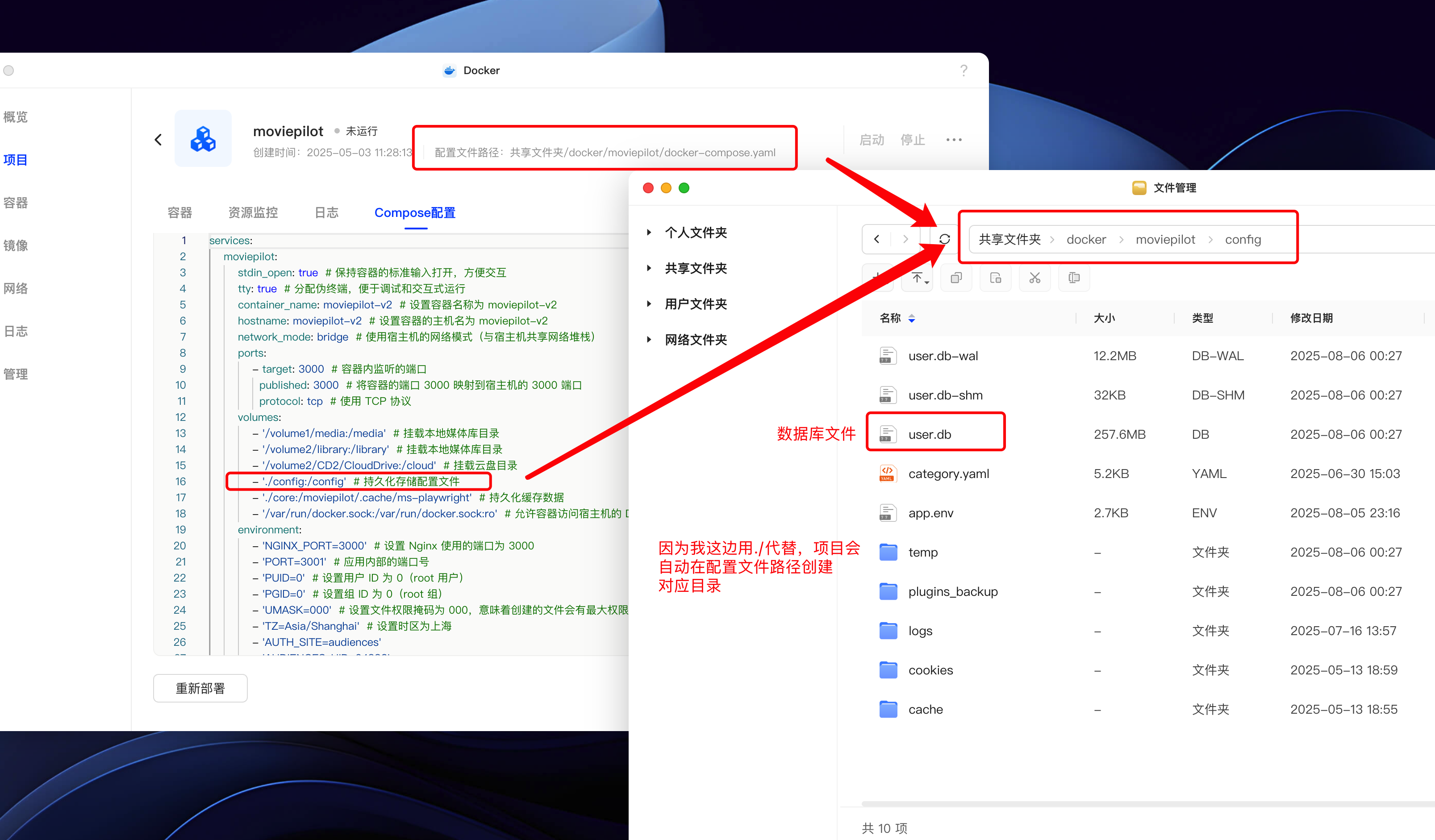Switch to 资源监控 tab
The image size is (1435, 840).
[253, 212]
